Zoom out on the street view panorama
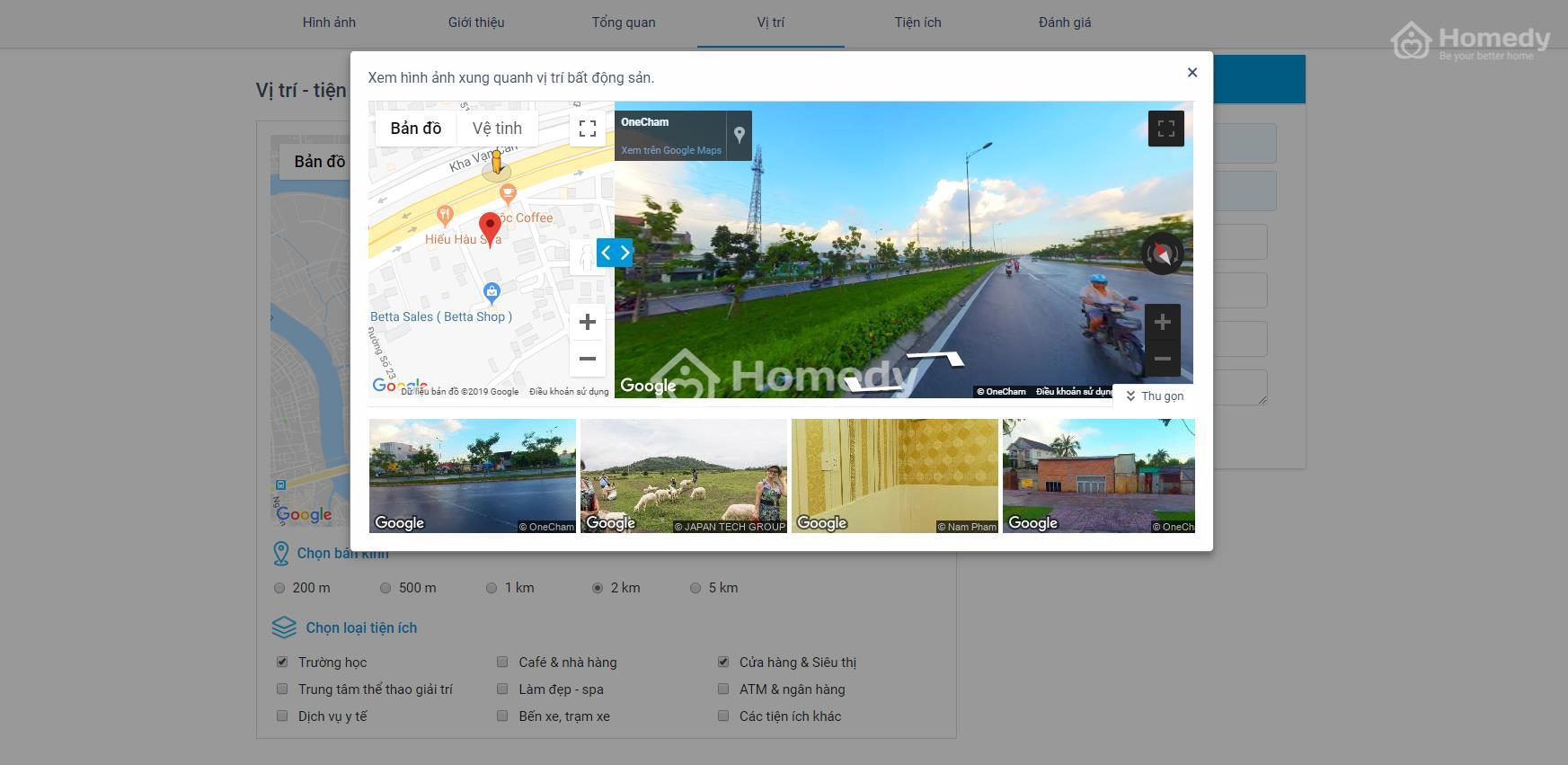This screenshot has height=765, width=1568. (x=1162, y=359)
